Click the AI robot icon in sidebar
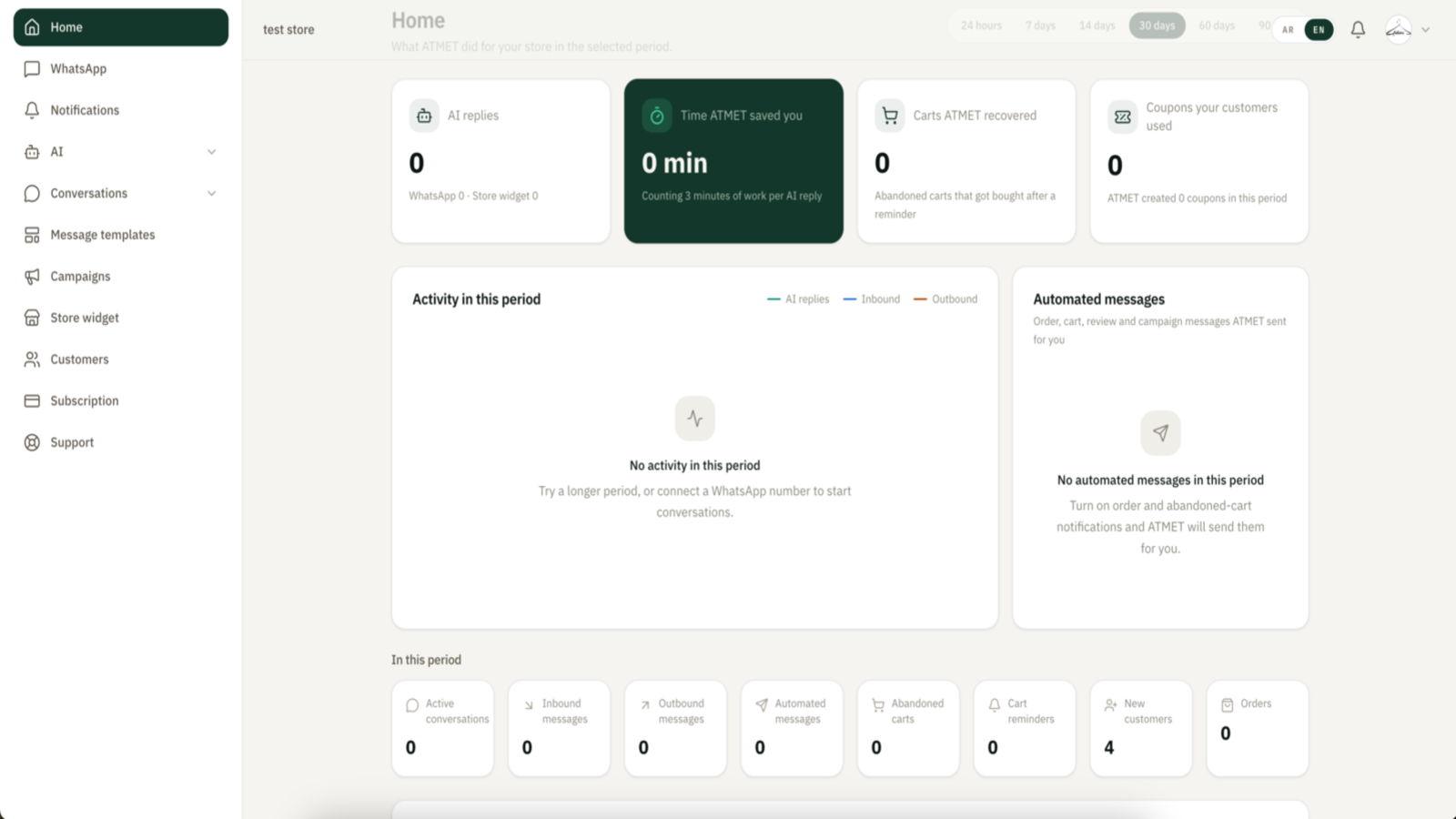Image resolution: width=1456 pixels, height=819 pixels. coord(32,152)
